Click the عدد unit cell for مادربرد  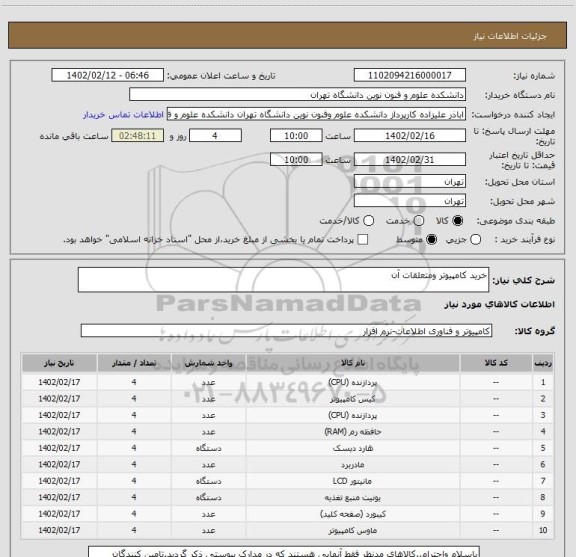[x=208, y=465]
